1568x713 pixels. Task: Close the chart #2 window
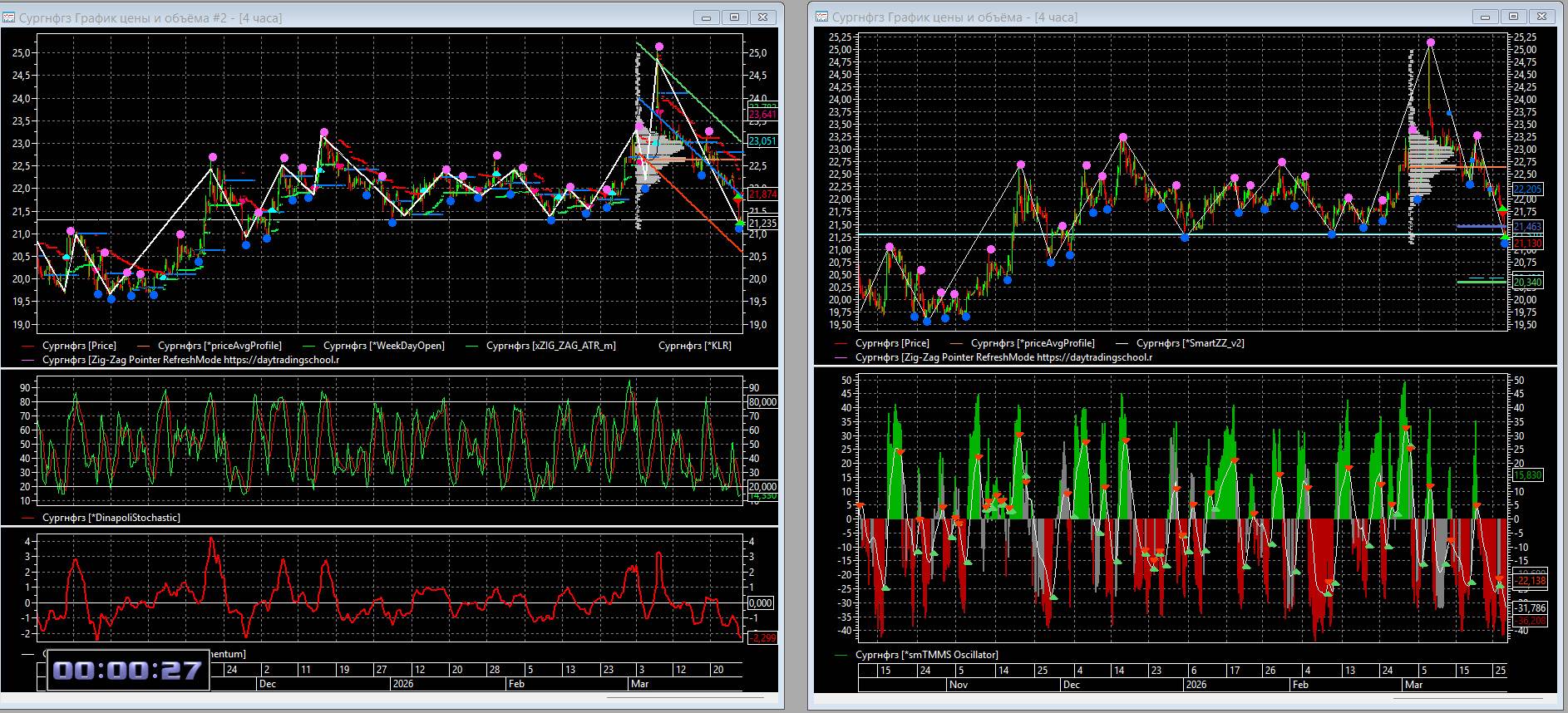[762, 17]
